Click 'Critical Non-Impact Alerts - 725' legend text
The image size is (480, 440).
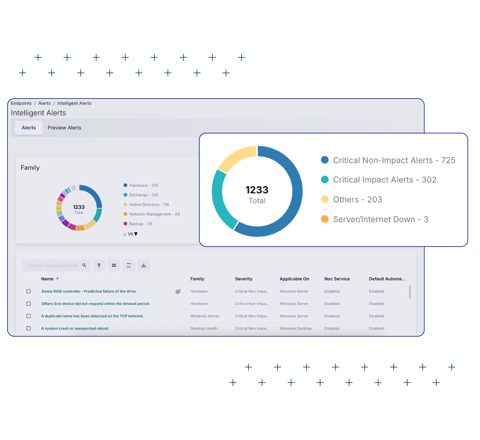394,160
